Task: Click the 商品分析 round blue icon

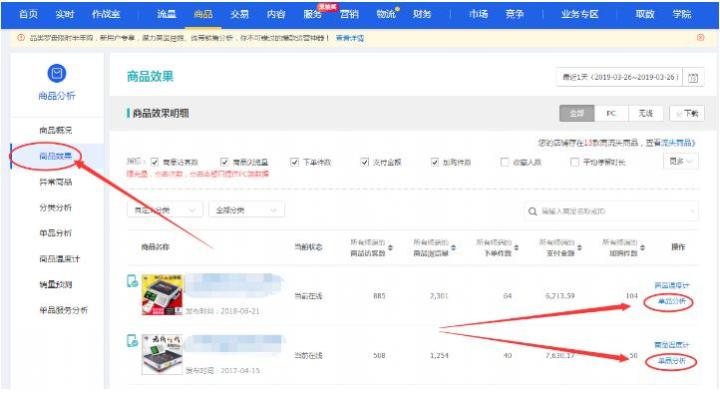Action: coord(57,73)
